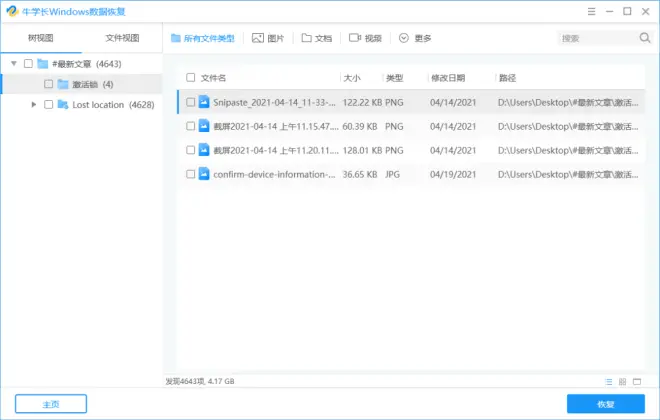Focus the 搜索 search input field

(598, 38)
